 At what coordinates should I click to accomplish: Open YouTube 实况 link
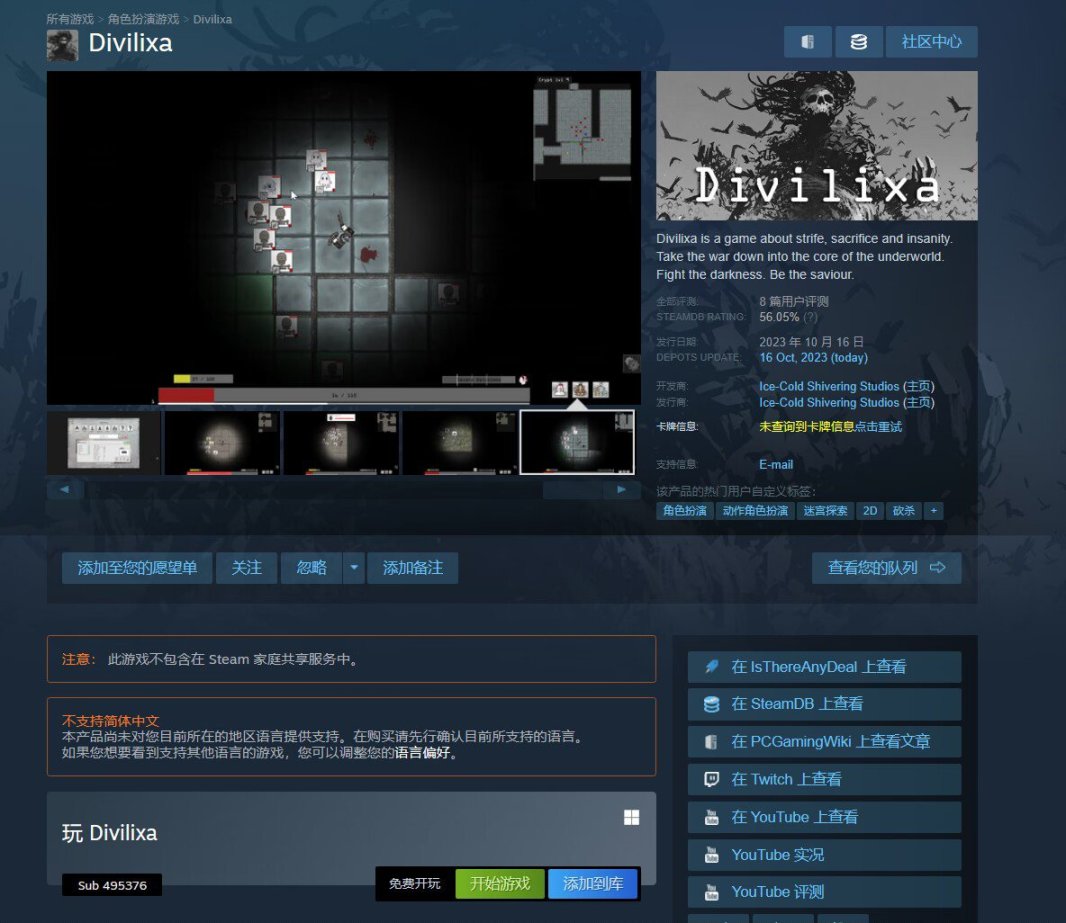click(825, 854)
